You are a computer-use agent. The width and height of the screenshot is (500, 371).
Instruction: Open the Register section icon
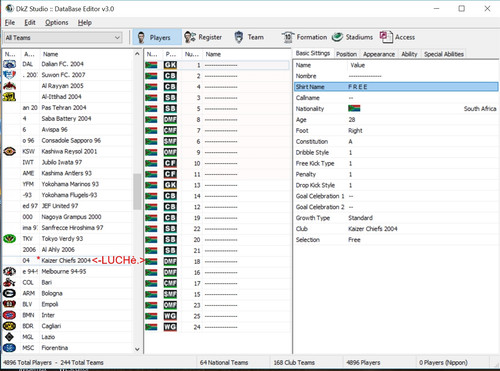(x=190, y=37)
